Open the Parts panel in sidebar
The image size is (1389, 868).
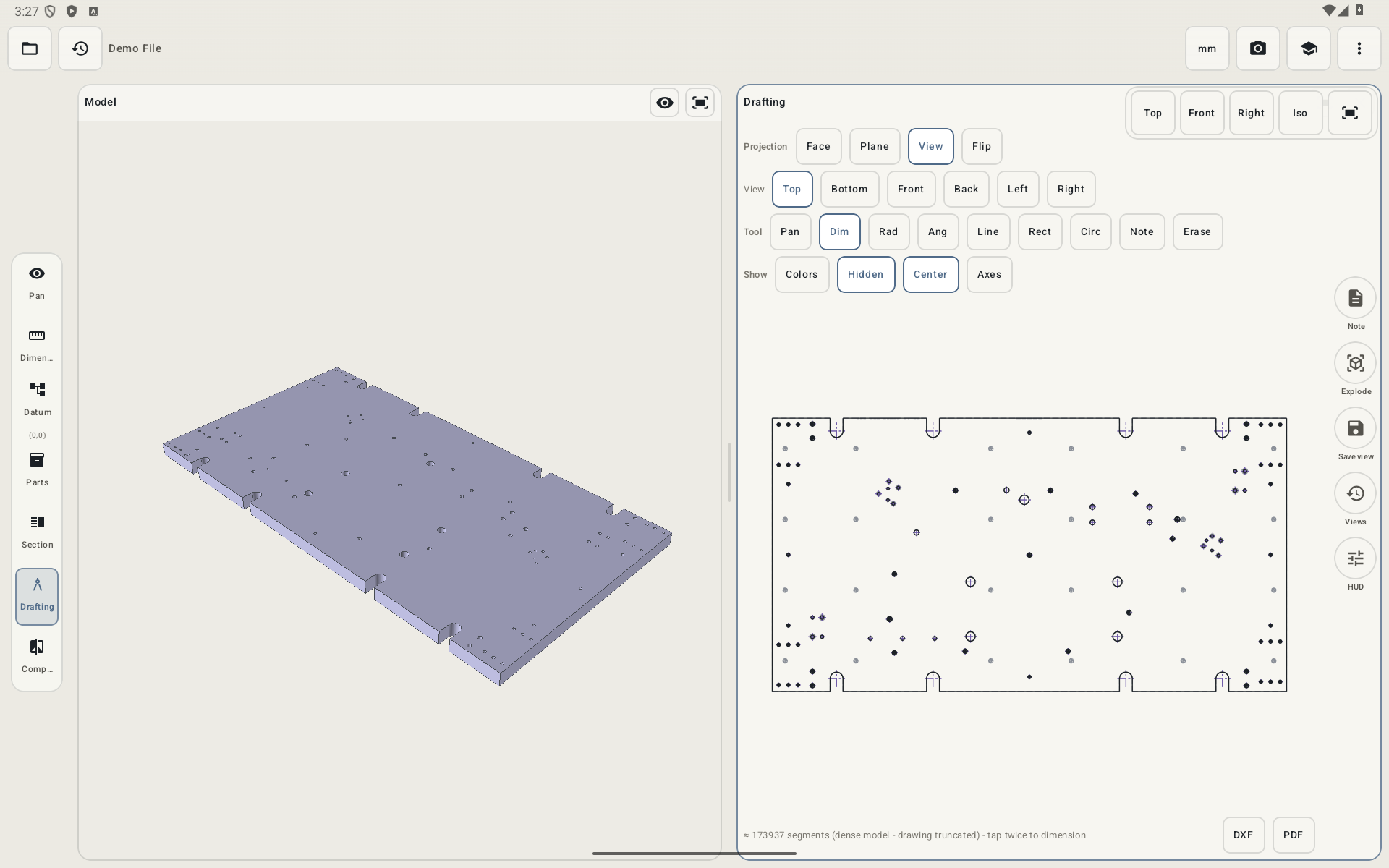[37, 469]
